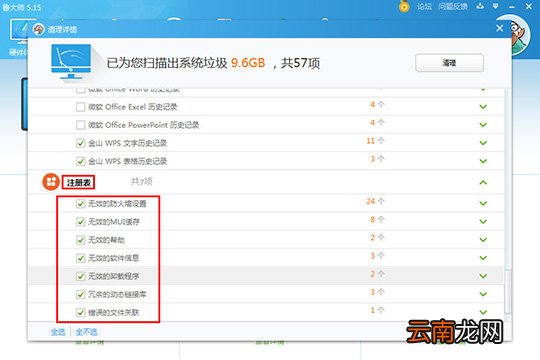Image resolution: width=540 pixels, height=360 pixels.
Task: Uncheck 错误的文件关联 checkbox
Action: tap(80, 312)
